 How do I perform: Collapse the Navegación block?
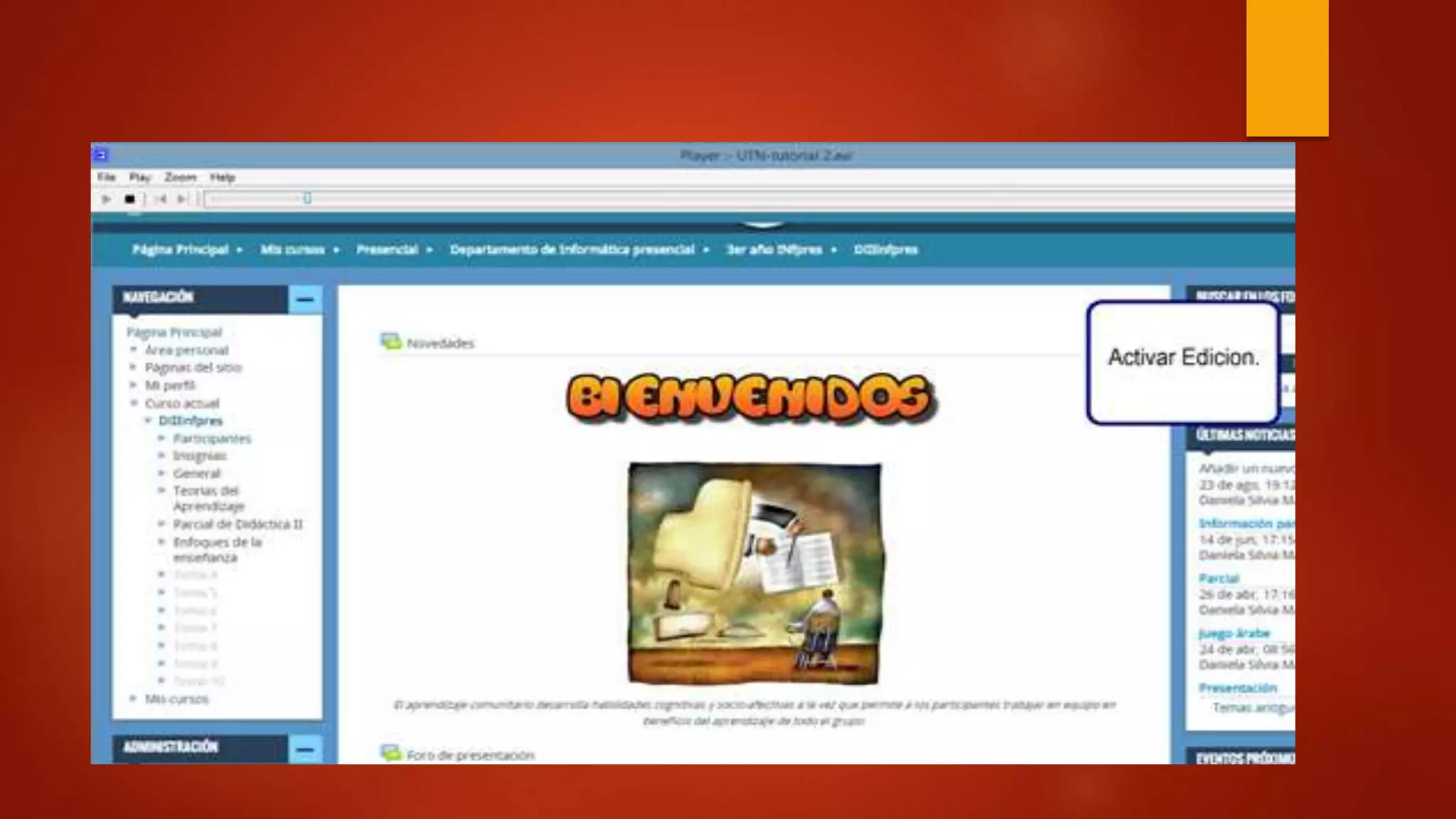(x=305, y=299)
